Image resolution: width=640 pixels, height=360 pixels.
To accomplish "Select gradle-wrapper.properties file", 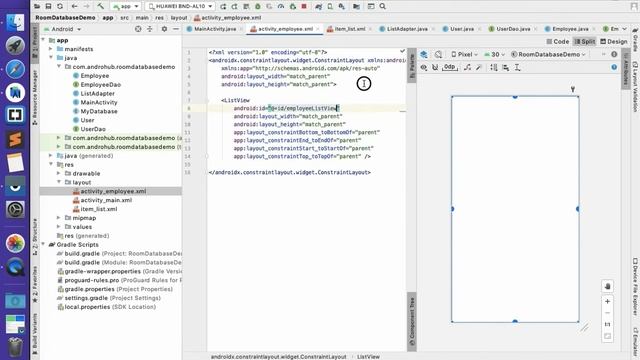I will pos(102,271).
